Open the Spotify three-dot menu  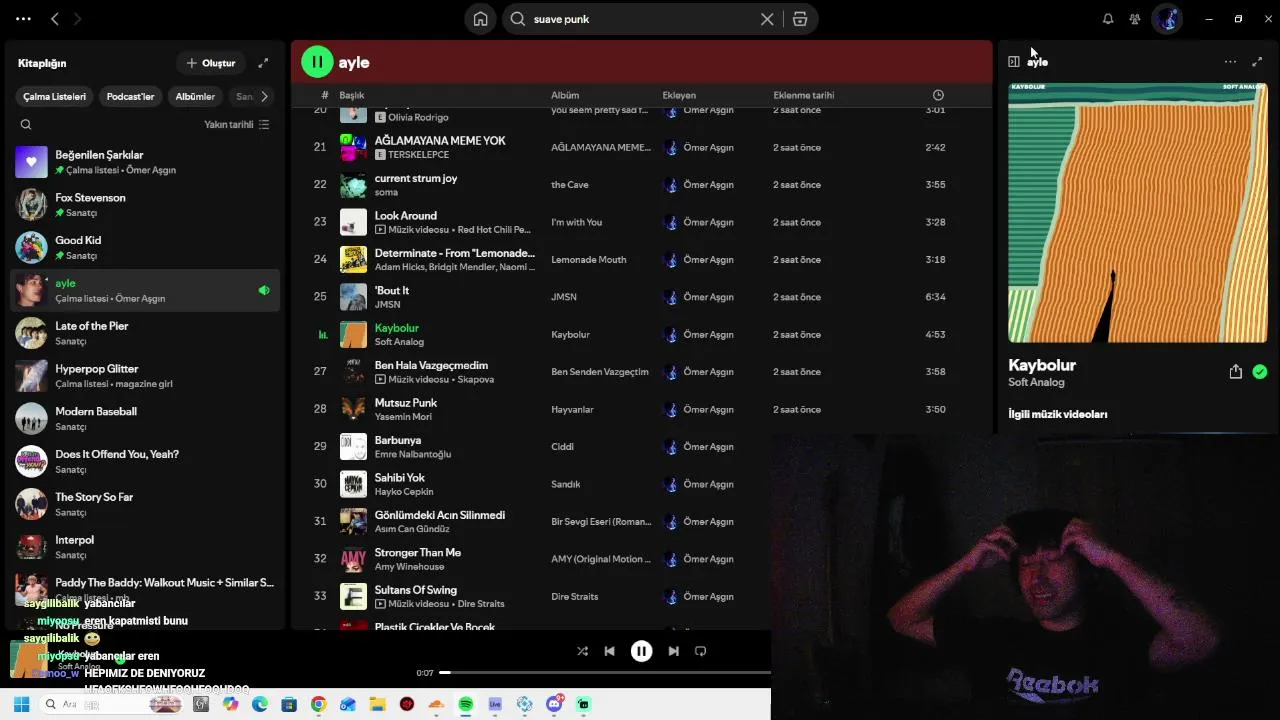point(23,19)
